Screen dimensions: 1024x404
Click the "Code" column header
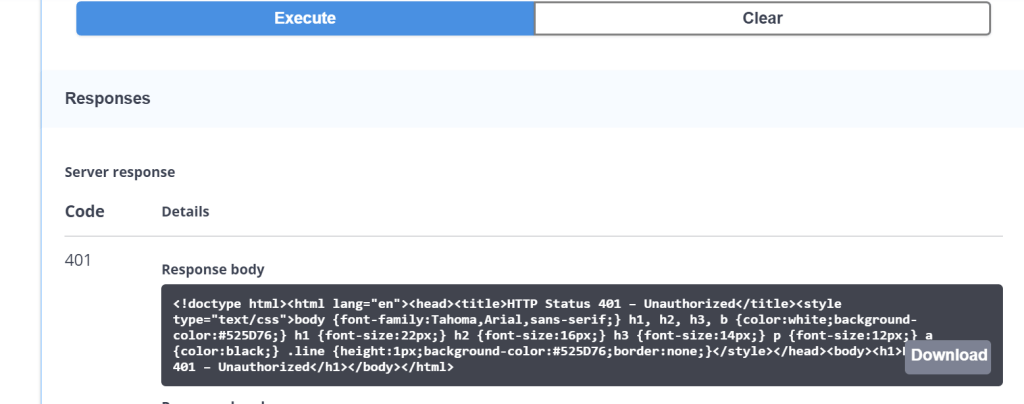click(x=85, y=211)
